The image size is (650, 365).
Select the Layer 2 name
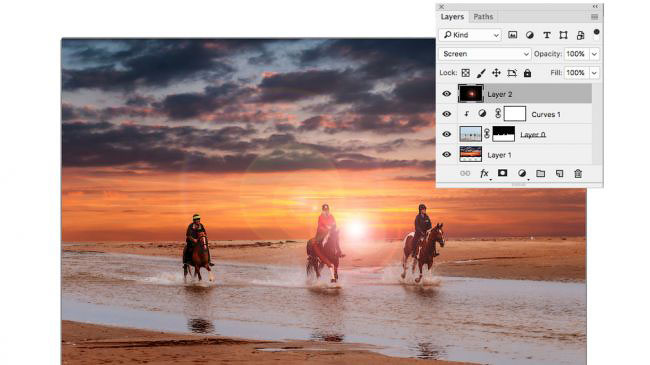[x=500, y=95]
